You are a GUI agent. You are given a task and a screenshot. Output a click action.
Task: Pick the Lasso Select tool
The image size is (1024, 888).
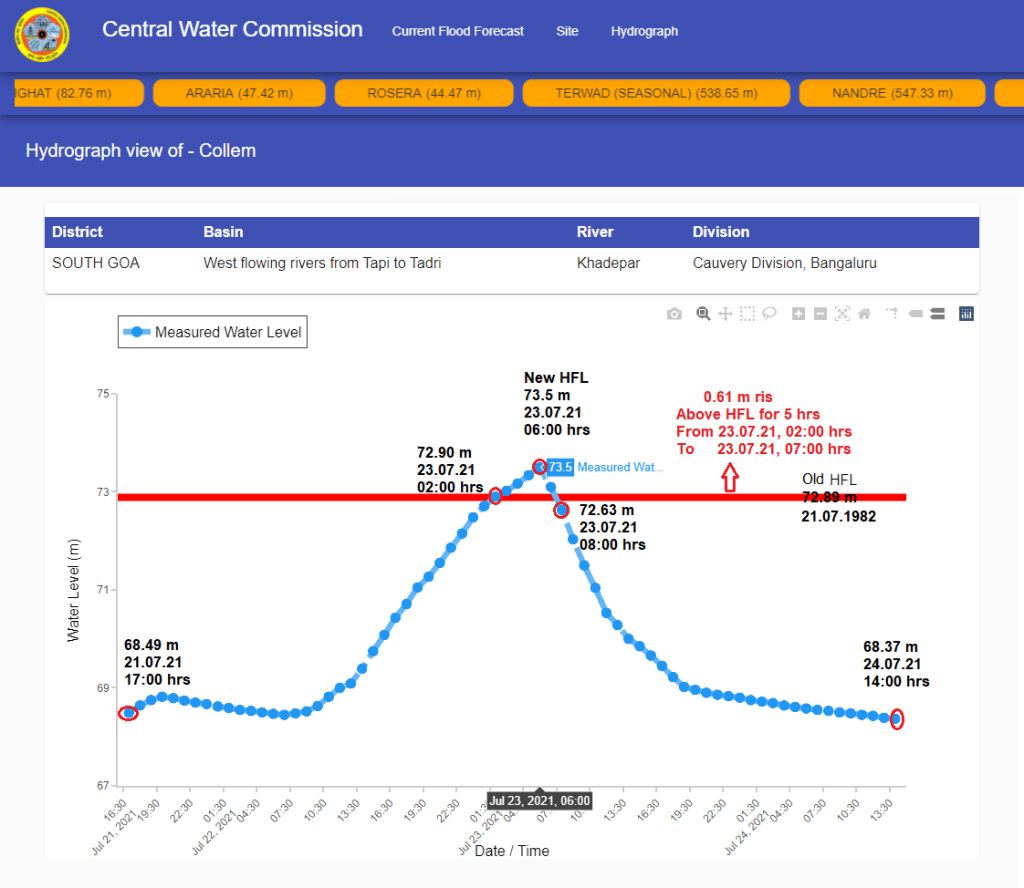point(769,314)
